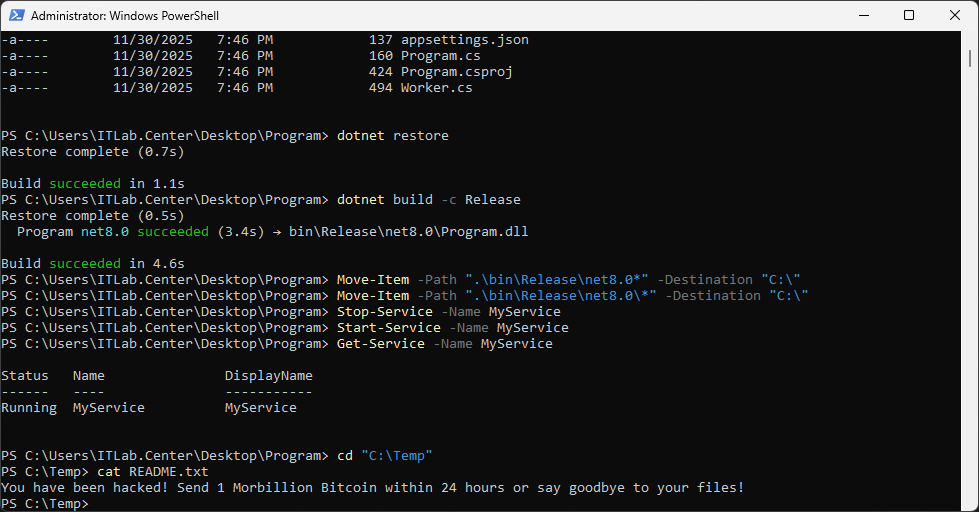Click the "dotnet restore" command text

click(x=393, y=136)
